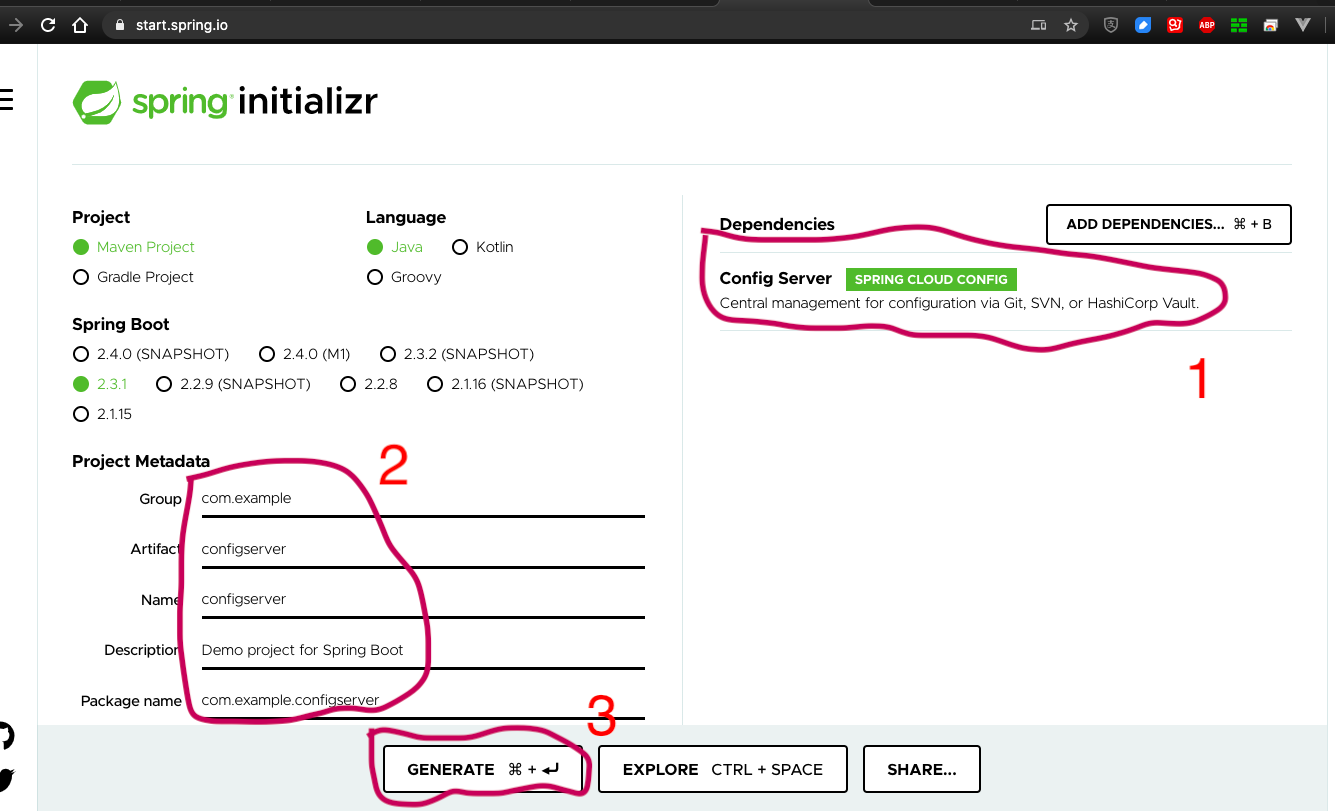Click the SPRING CLOUD CONFIG tag

(931, 279)
